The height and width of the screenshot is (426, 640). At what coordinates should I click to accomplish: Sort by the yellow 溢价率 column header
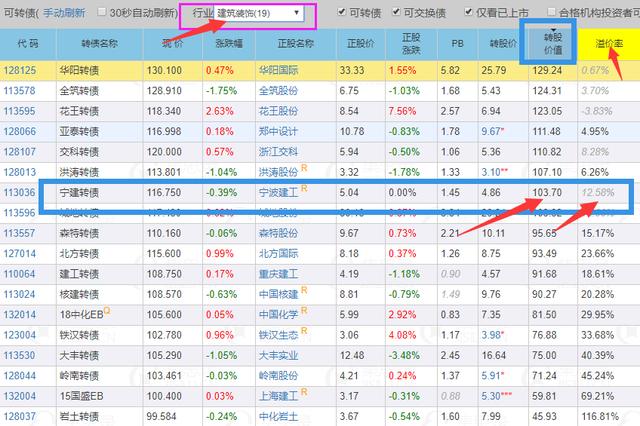click(x=609, y=43)
